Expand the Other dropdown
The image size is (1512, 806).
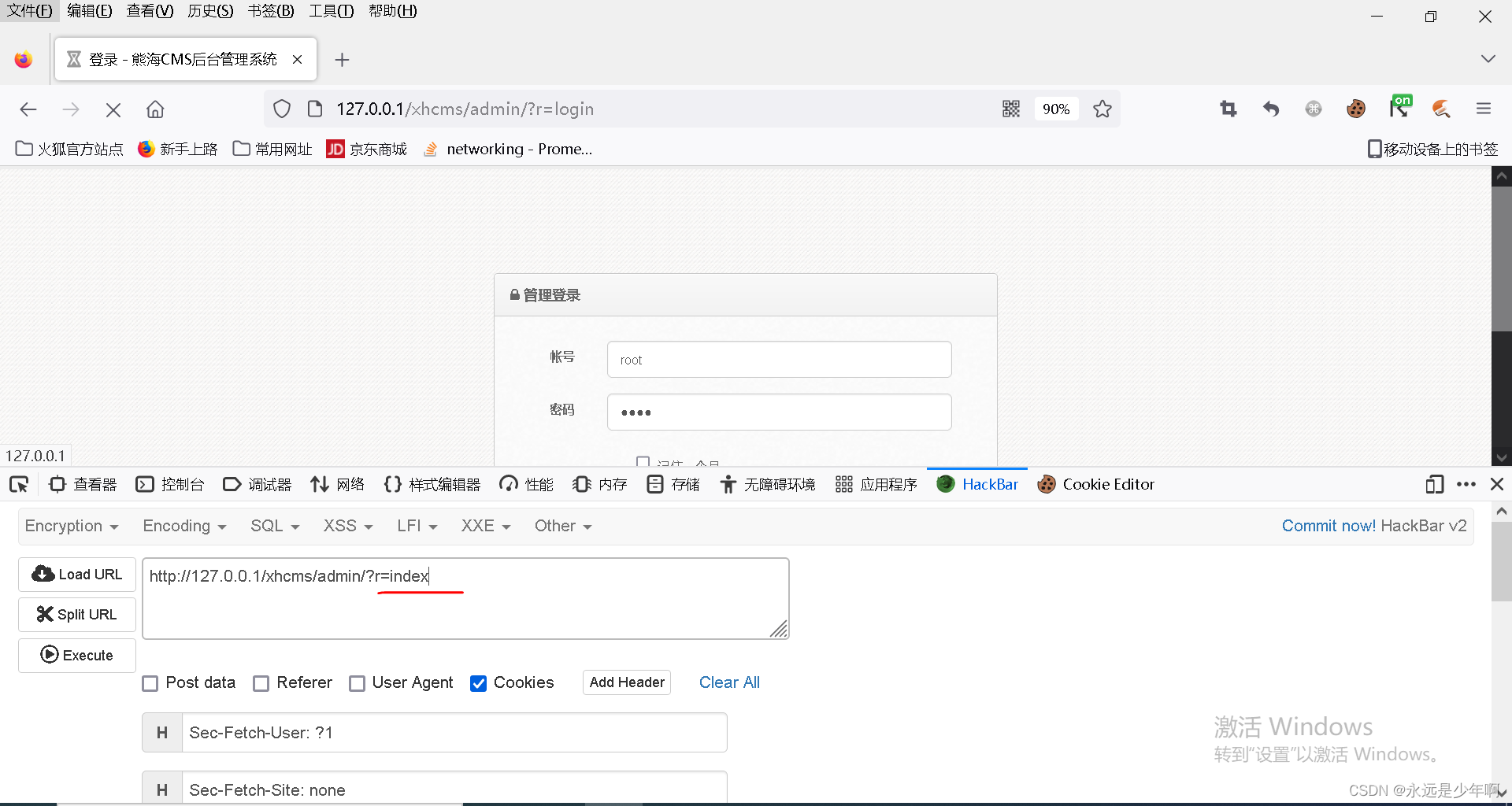[x=563, y=526]
